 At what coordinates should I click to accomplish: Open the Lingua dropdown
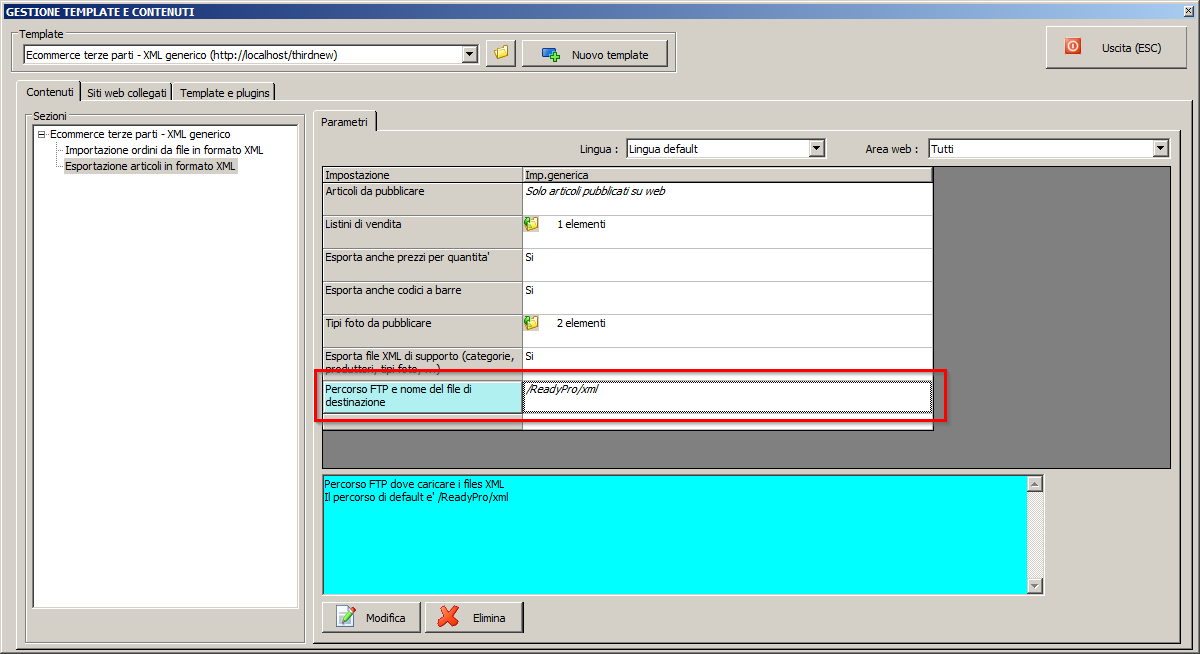(x=817, y=149)
